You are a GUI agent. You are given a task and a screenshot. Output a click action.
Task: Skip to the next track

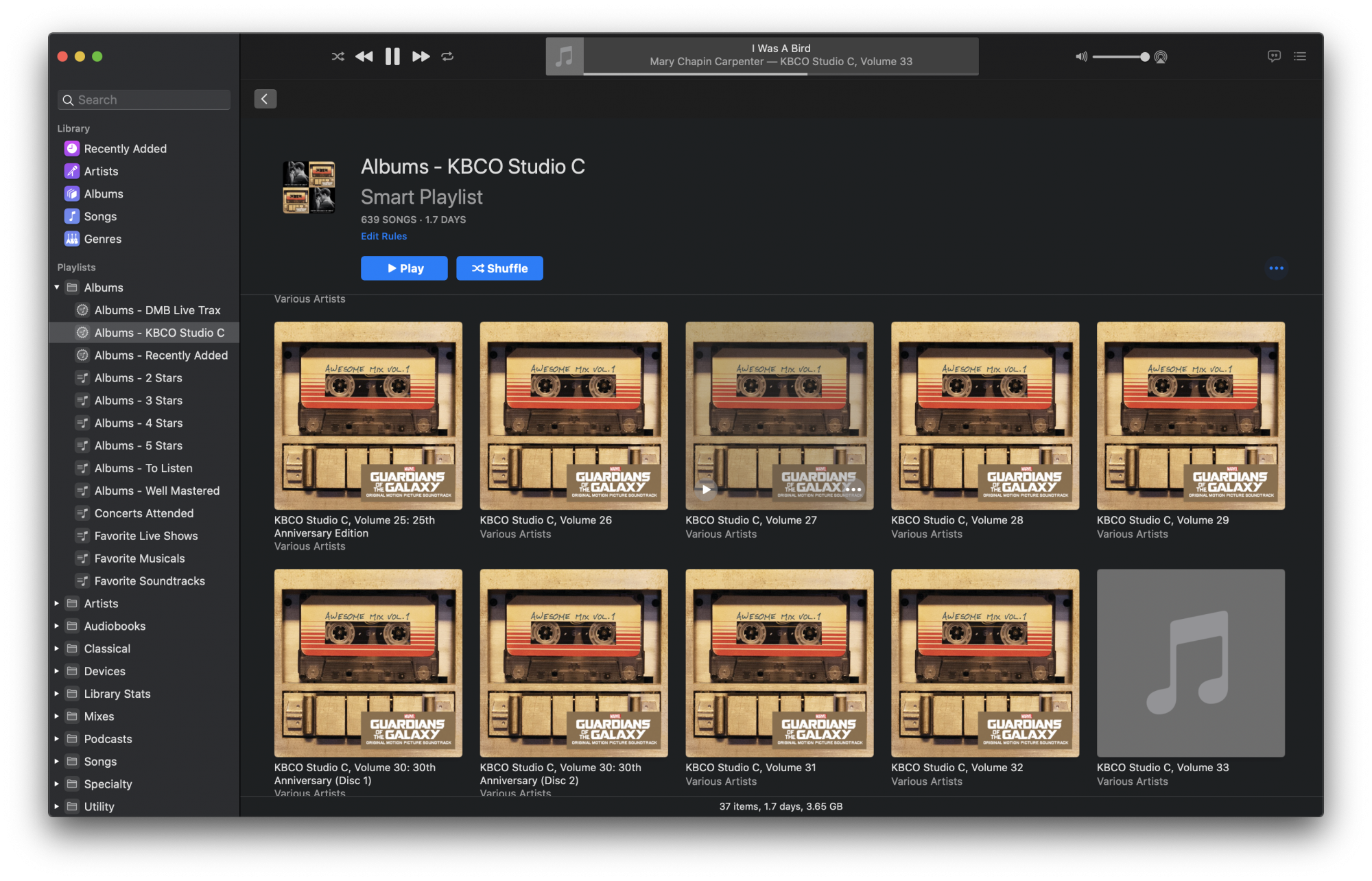[421, 57]
